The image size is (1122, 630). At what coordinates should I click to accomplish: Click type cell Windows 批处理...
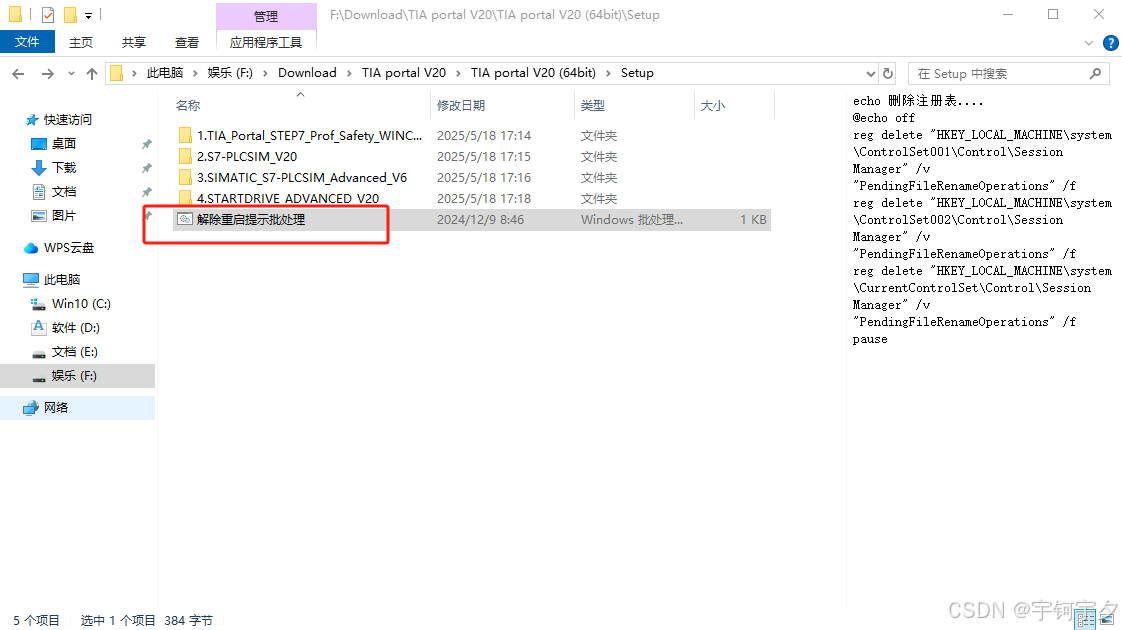pos(632,220)
